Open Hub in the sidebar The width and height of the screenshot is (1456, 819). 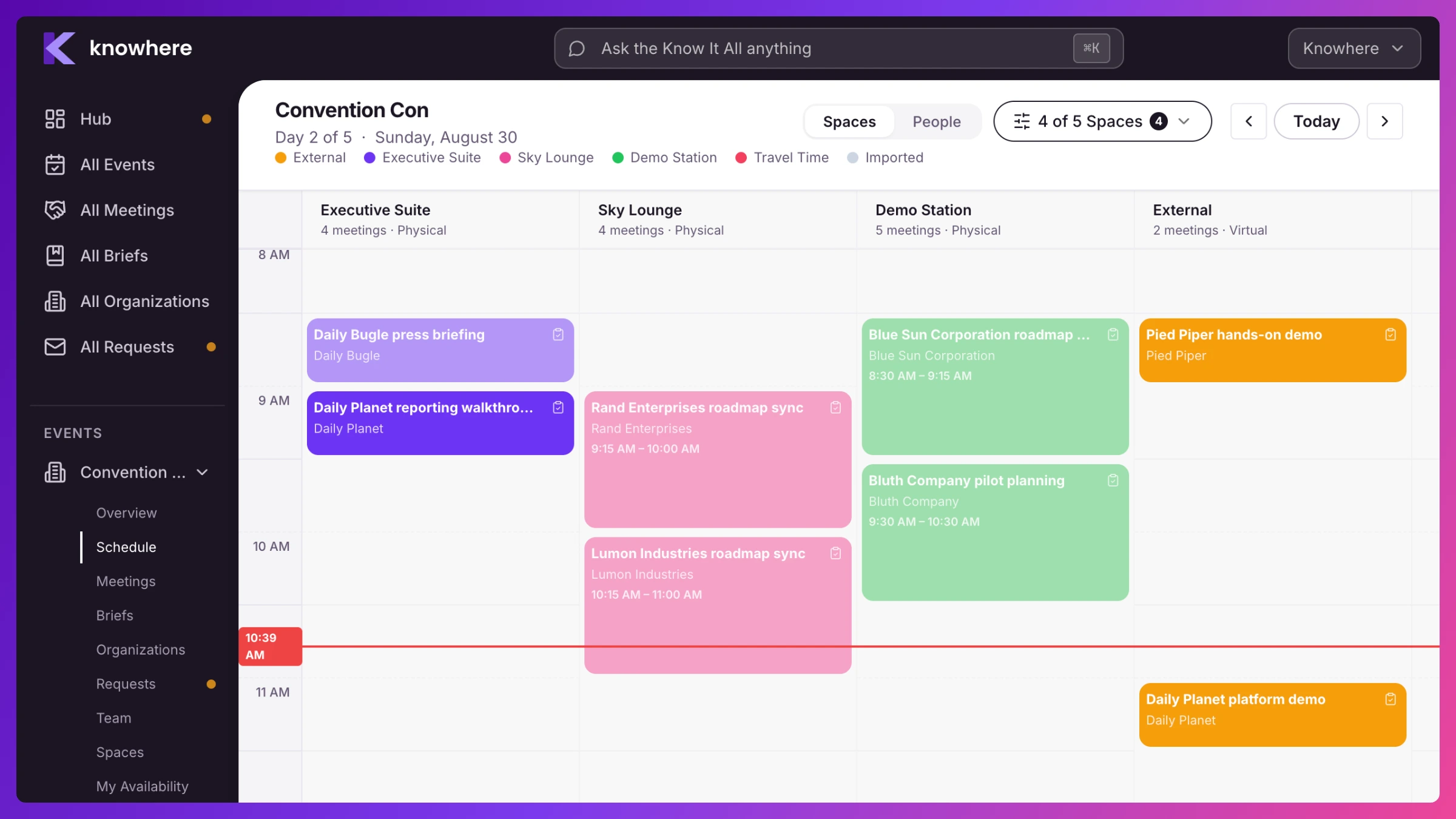pos(127,119)
